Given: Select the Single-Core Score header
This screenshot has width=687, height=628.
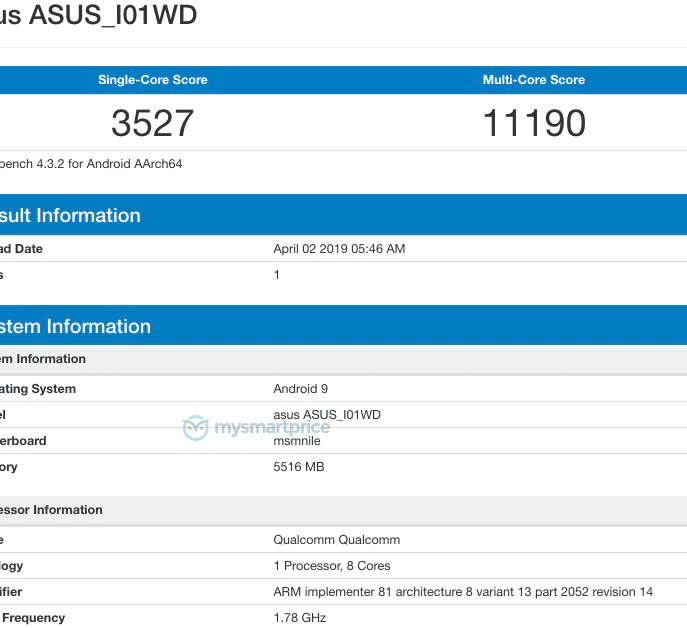Looking at the screenshot, I should click(152, 80).
